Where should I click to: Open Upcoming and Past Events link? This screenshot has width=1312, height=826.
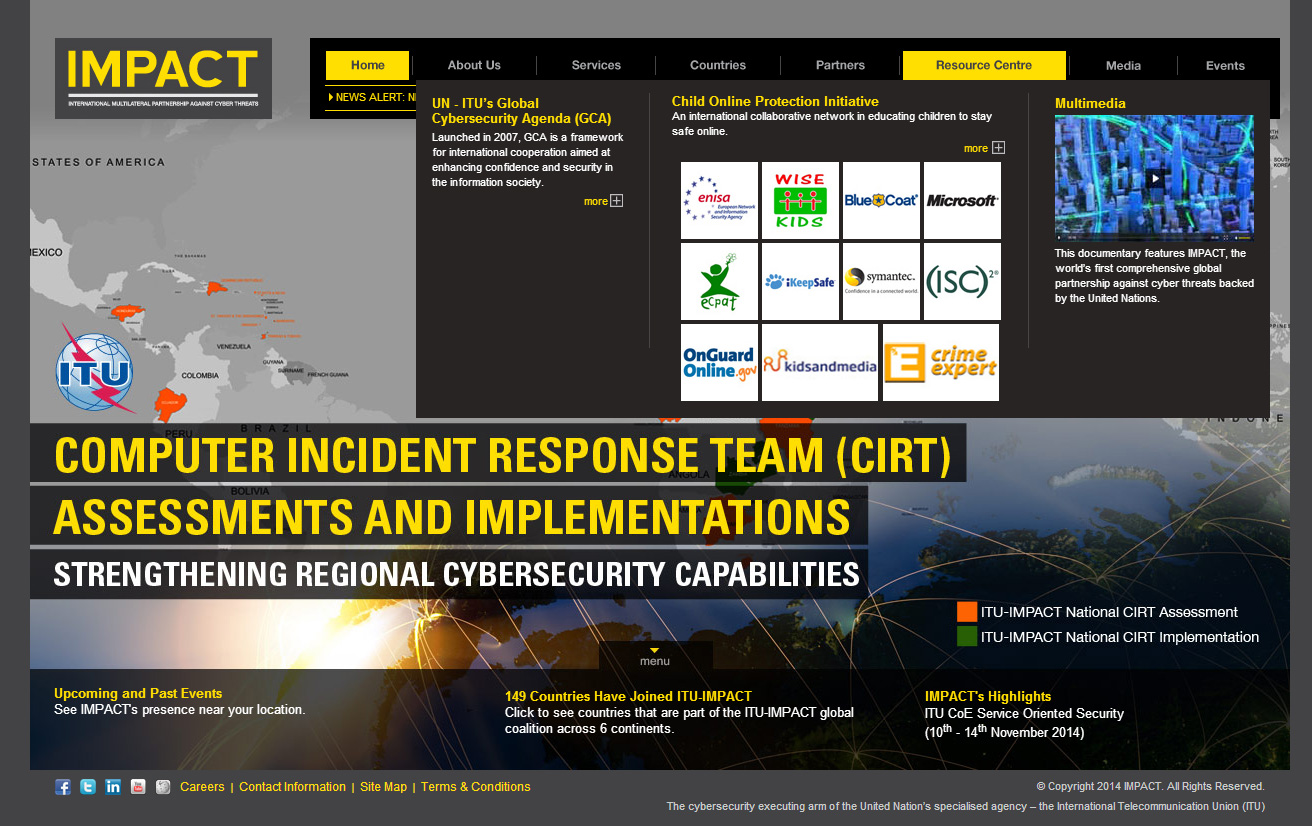coord(138,693)
